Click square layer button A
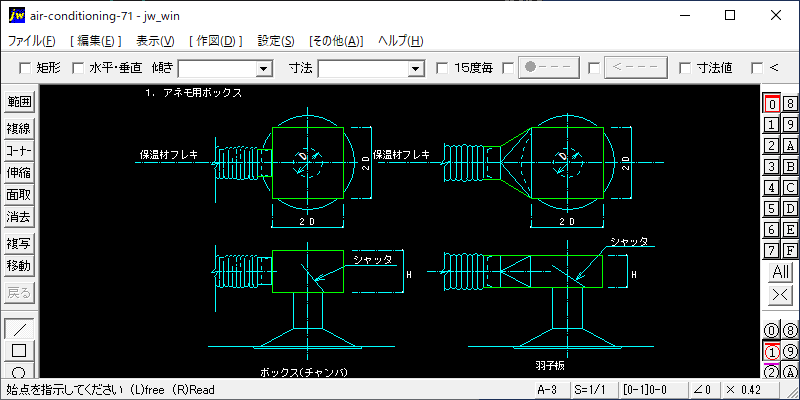Viewport: 800px width, 400px height. (x=790, y=145)
